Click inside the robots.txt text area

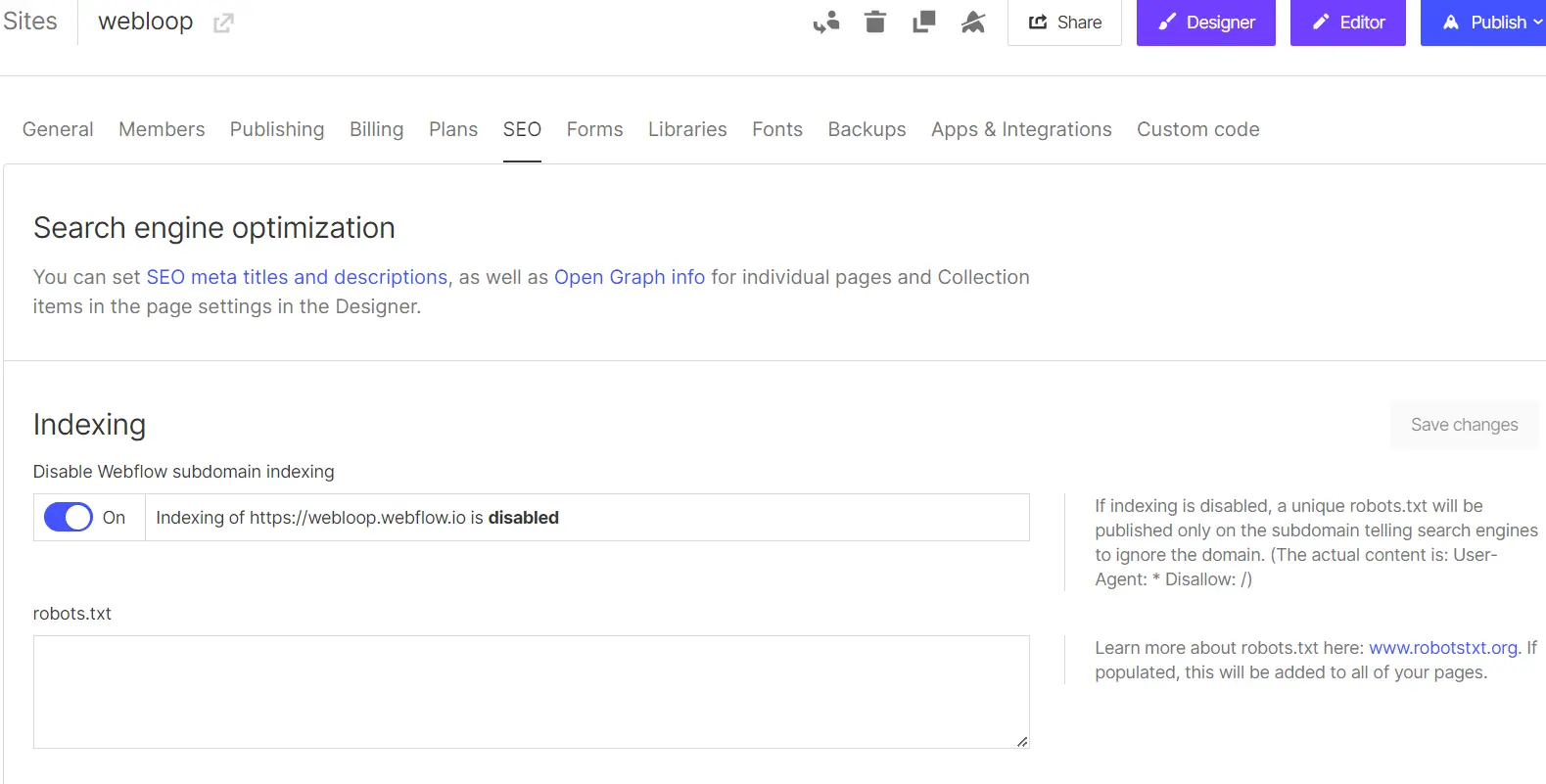[x=532, y=692]
